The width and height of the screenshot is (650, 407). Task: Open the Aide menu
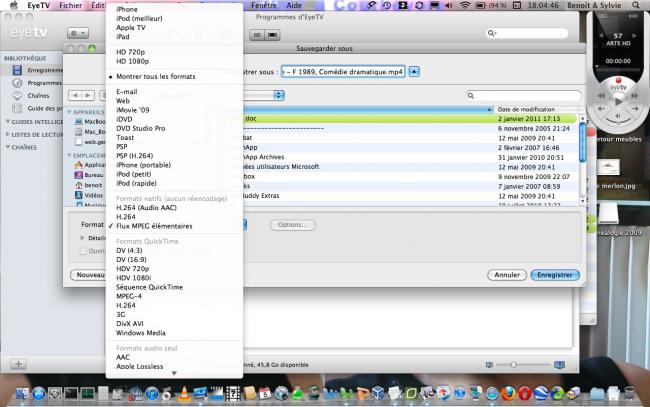(x=294, y=5)
